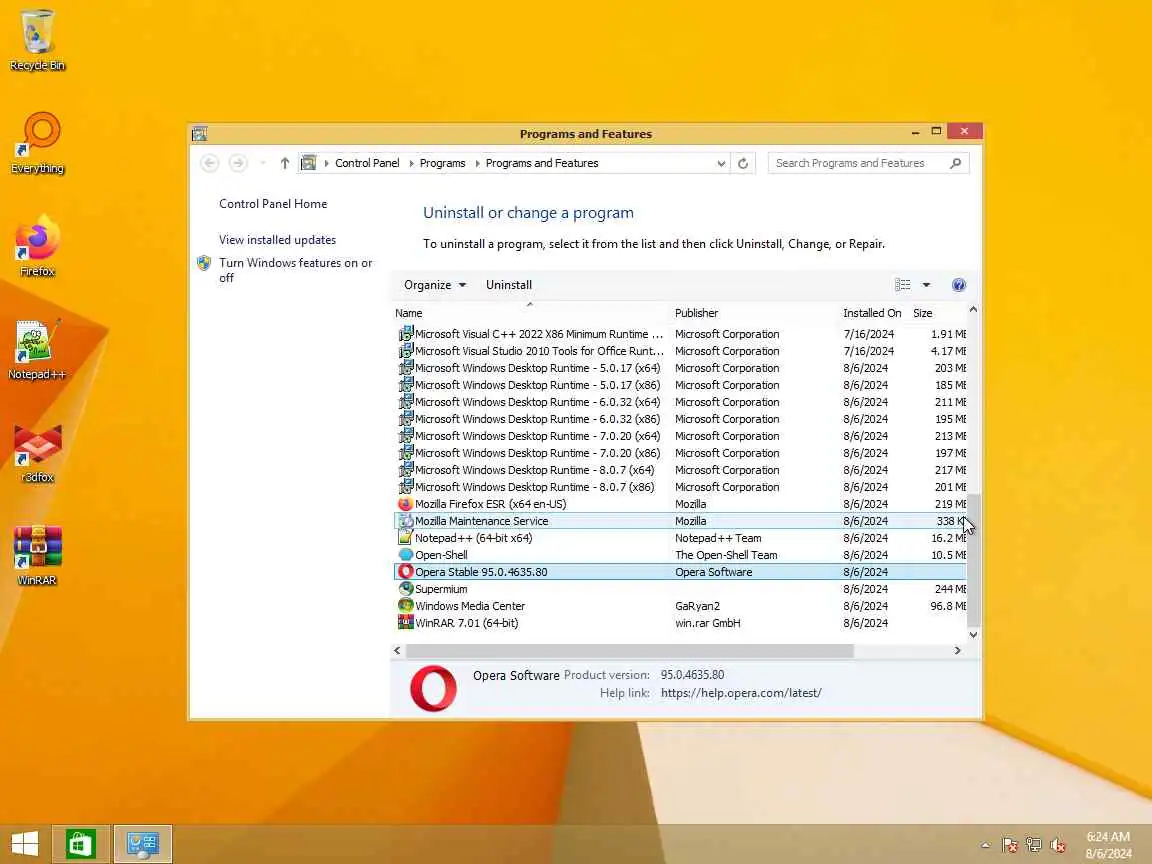Screen dimensions: 1152x864
Task: Open recent locations dropdown arrow
Action: tap(262, 163)
